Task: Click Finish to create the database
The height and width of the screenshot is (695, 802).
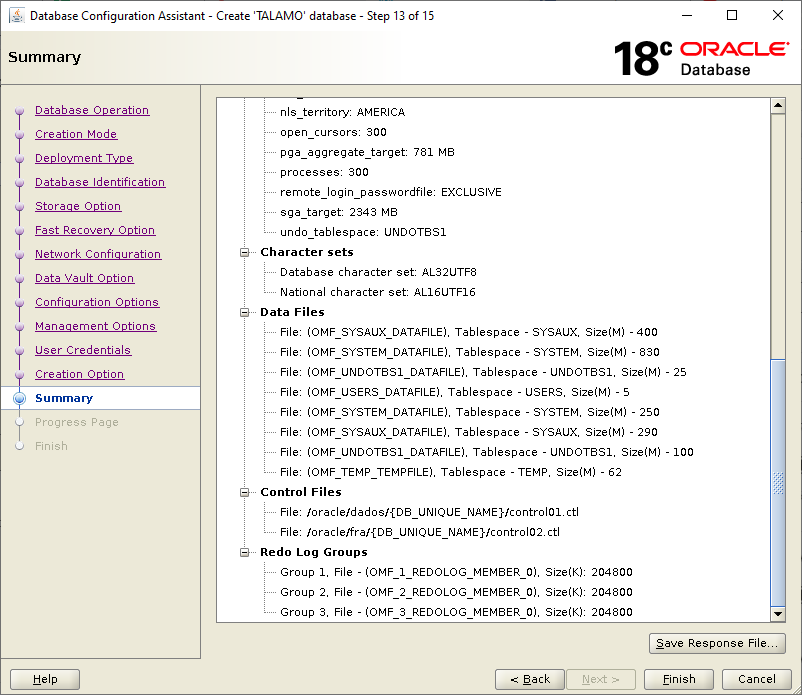Action: 679,679
